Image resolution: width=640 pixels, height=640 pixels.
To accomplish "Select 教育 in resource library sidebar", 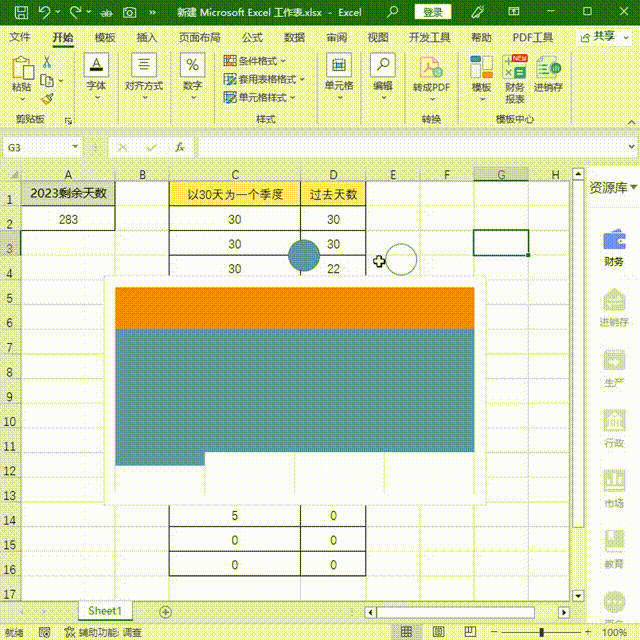I will coord(614,549).
